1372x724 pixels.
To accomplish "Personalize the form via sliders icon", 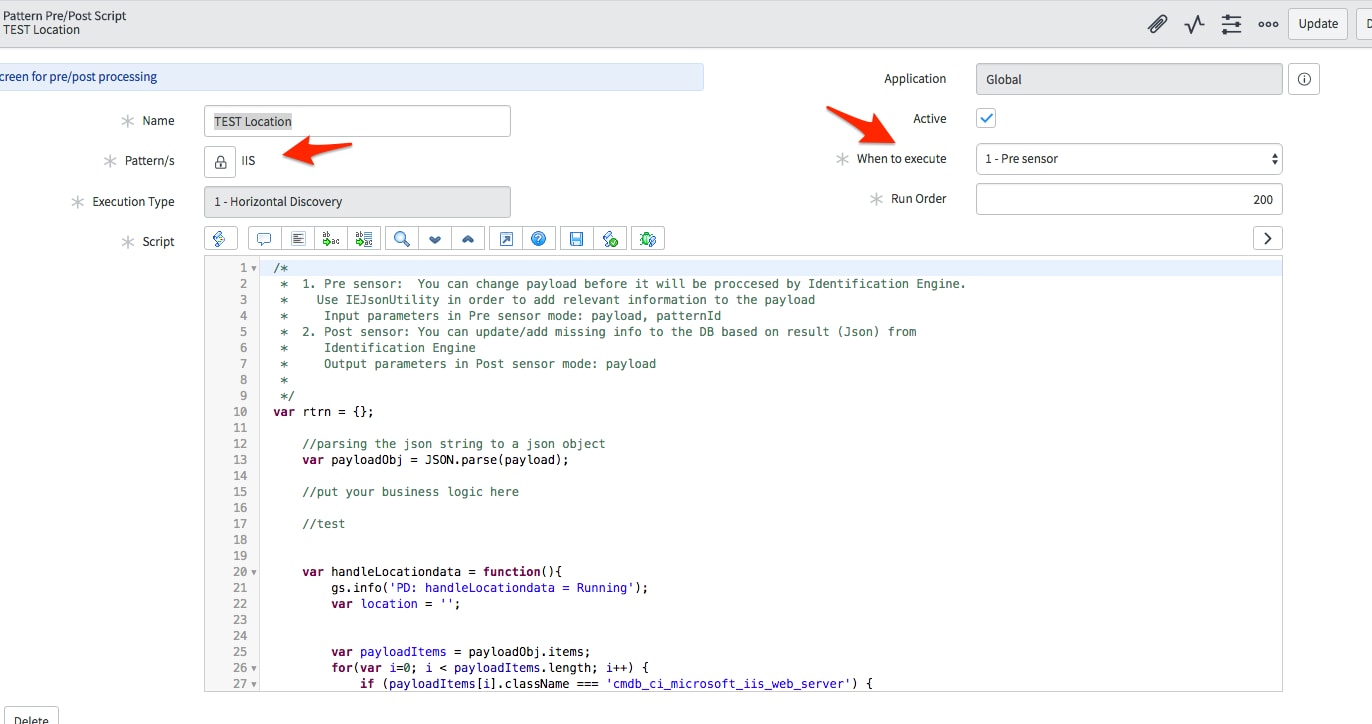I will pos(1231,23).
